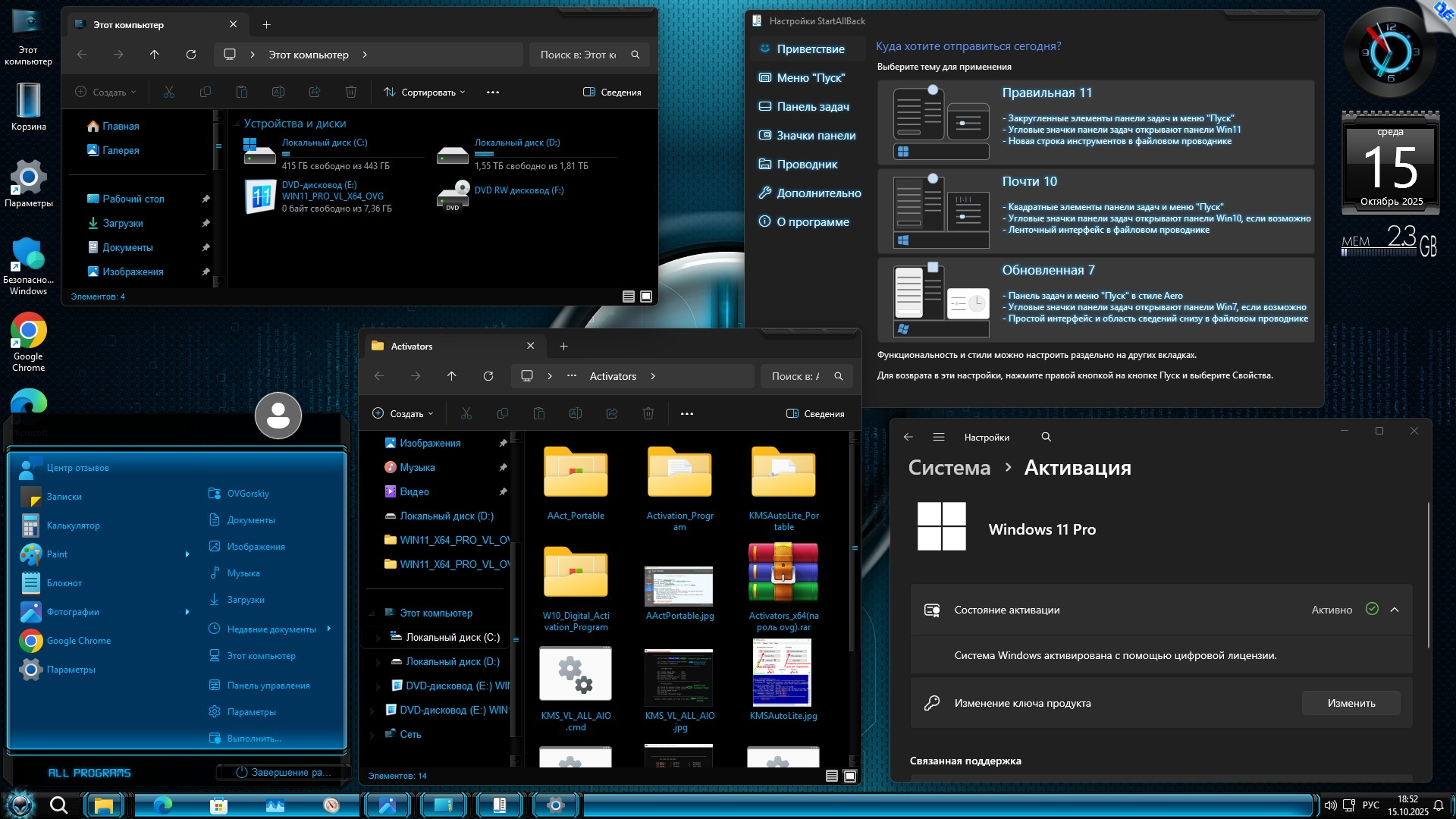
Task: Click up-arrow navigation in Этот компьютер window
Action: [154, 55]
